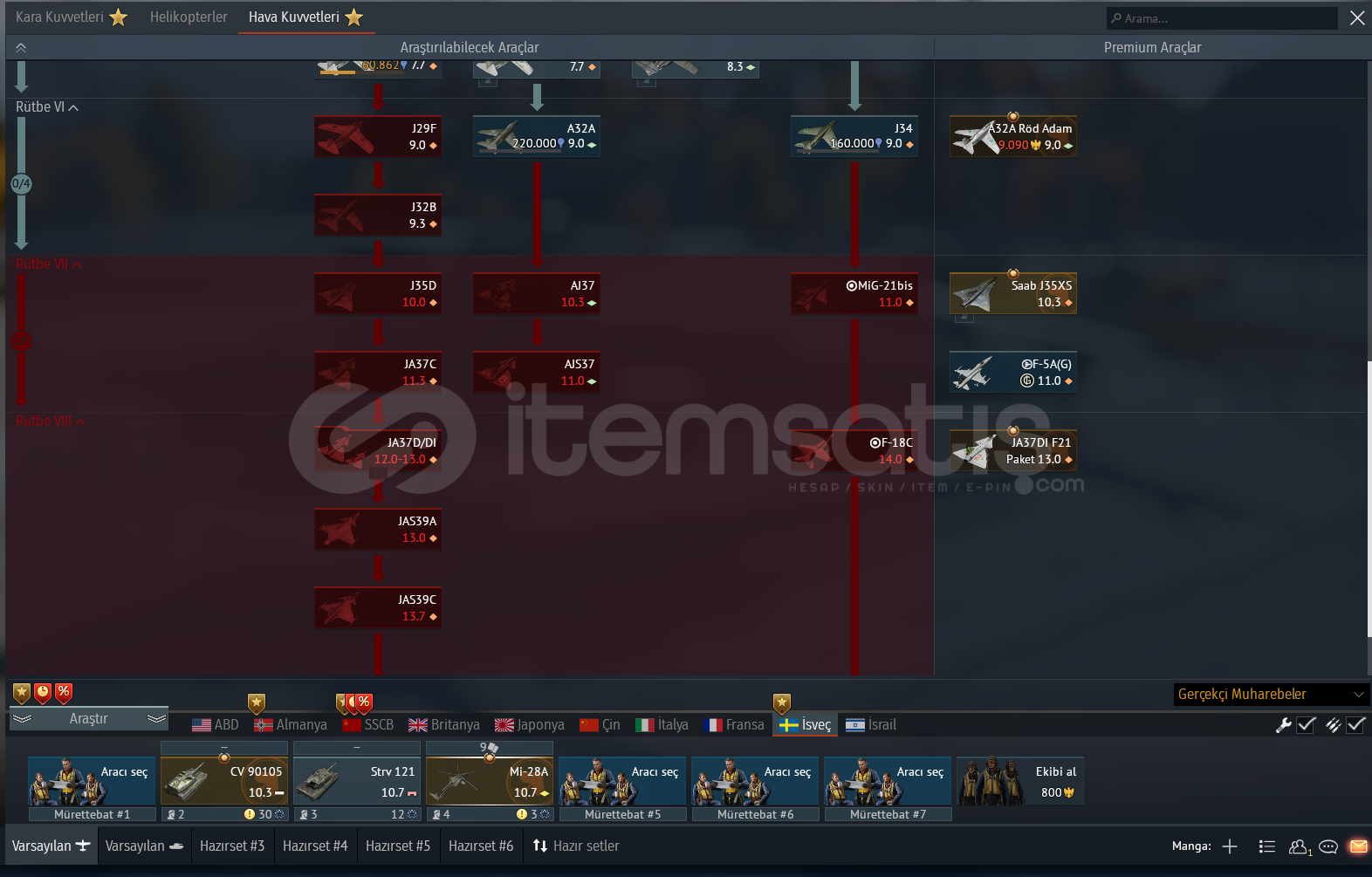Image resolution: width=1372 pixels, height=877 pixels.
Task: Select the F-18C aircraft card
Action: pos(854,451)
